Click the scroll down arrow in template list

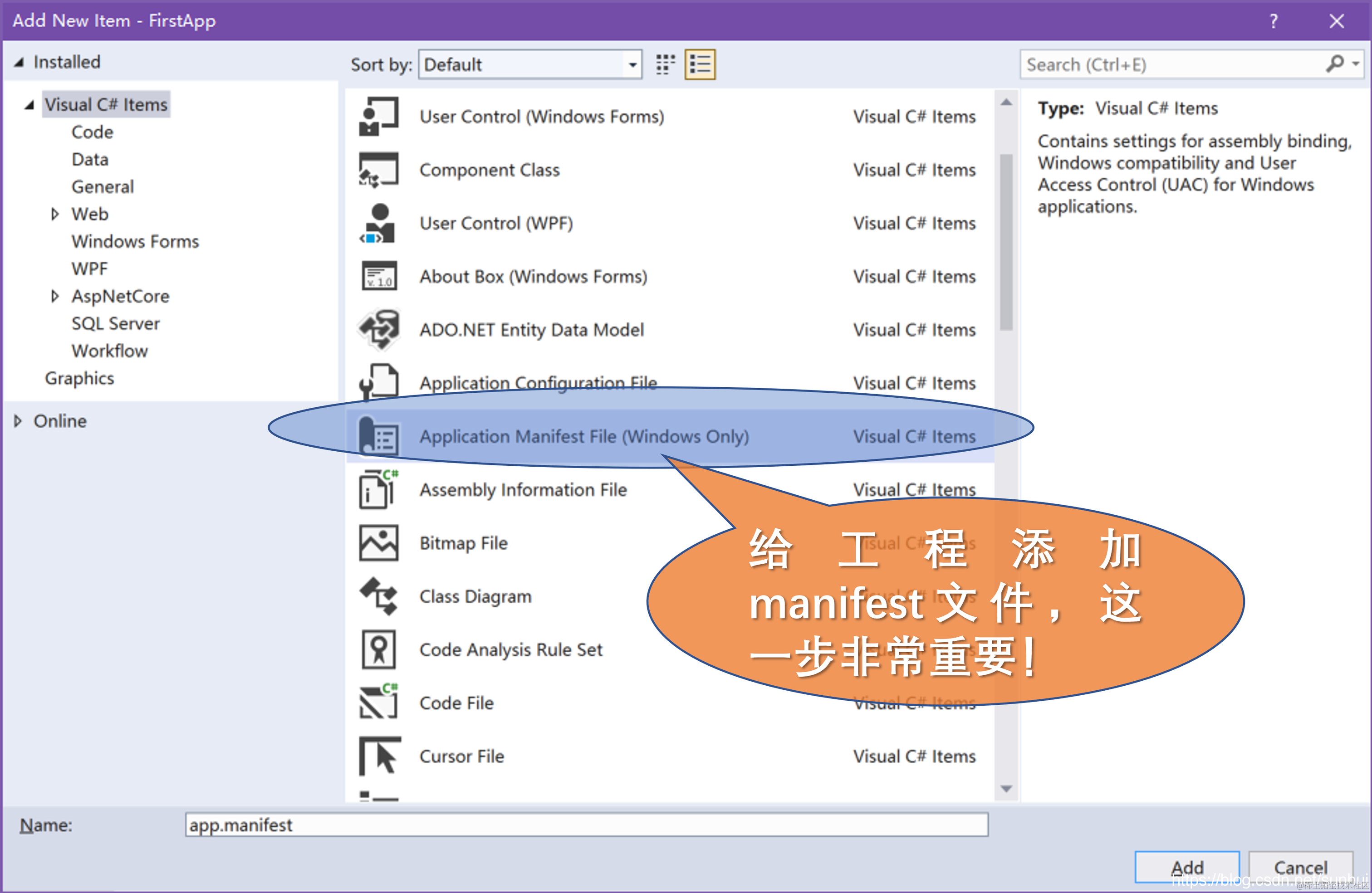coord(1006,788)
